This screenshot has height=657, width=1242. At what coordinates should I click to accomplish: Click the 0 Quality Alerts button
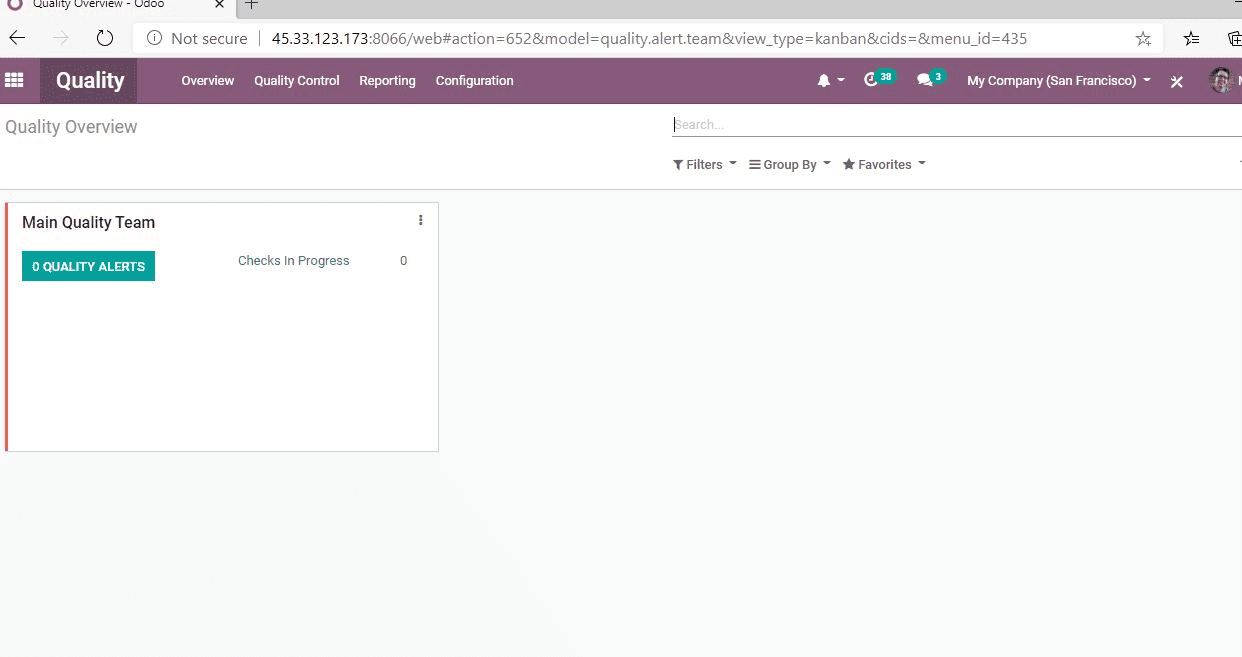pos(88,266)
